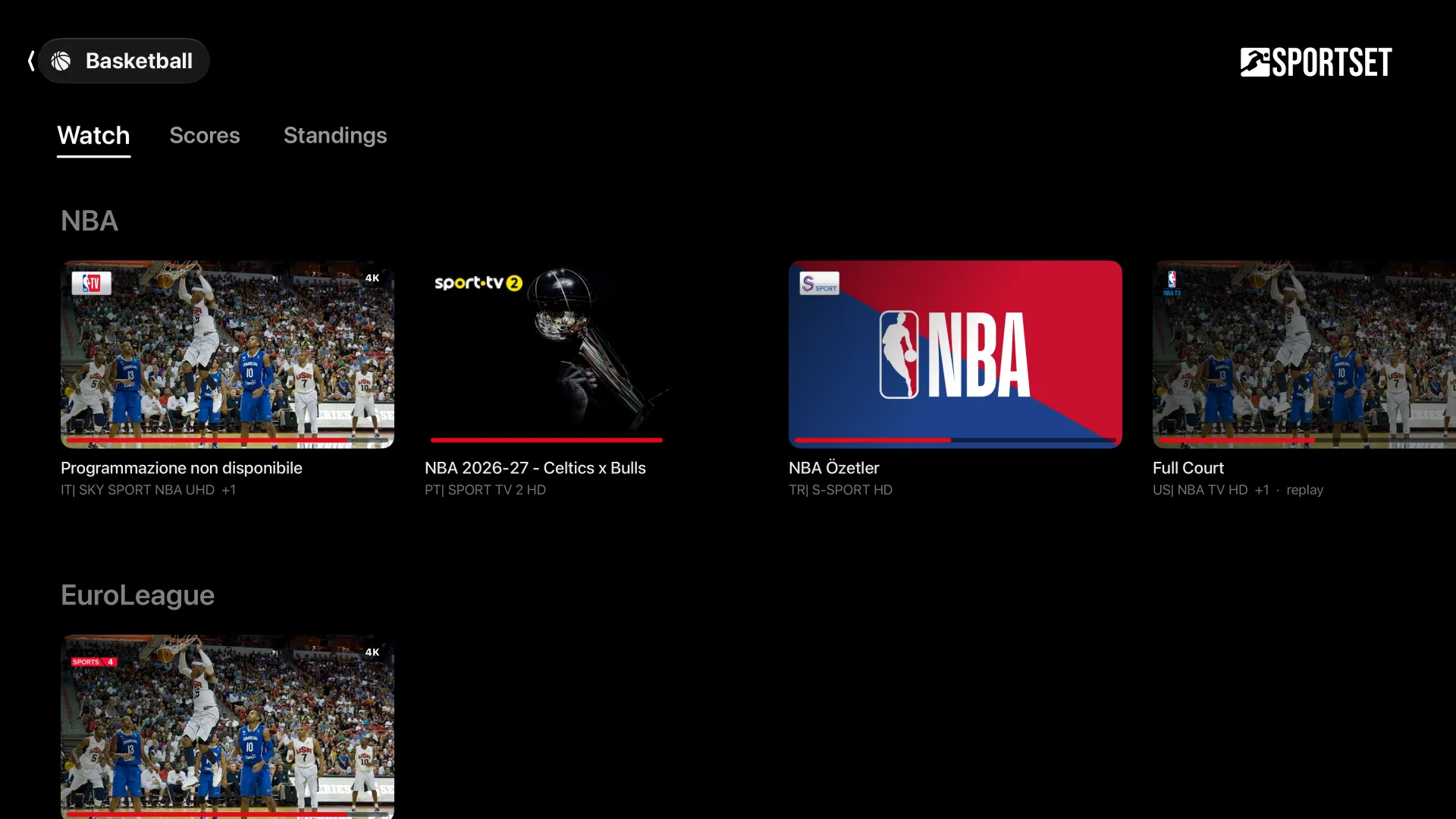The width and height of the screenshot is (1456, 819).
Task: Click the 4K badge on the EuroLeague card
Action: click(372, 652)
